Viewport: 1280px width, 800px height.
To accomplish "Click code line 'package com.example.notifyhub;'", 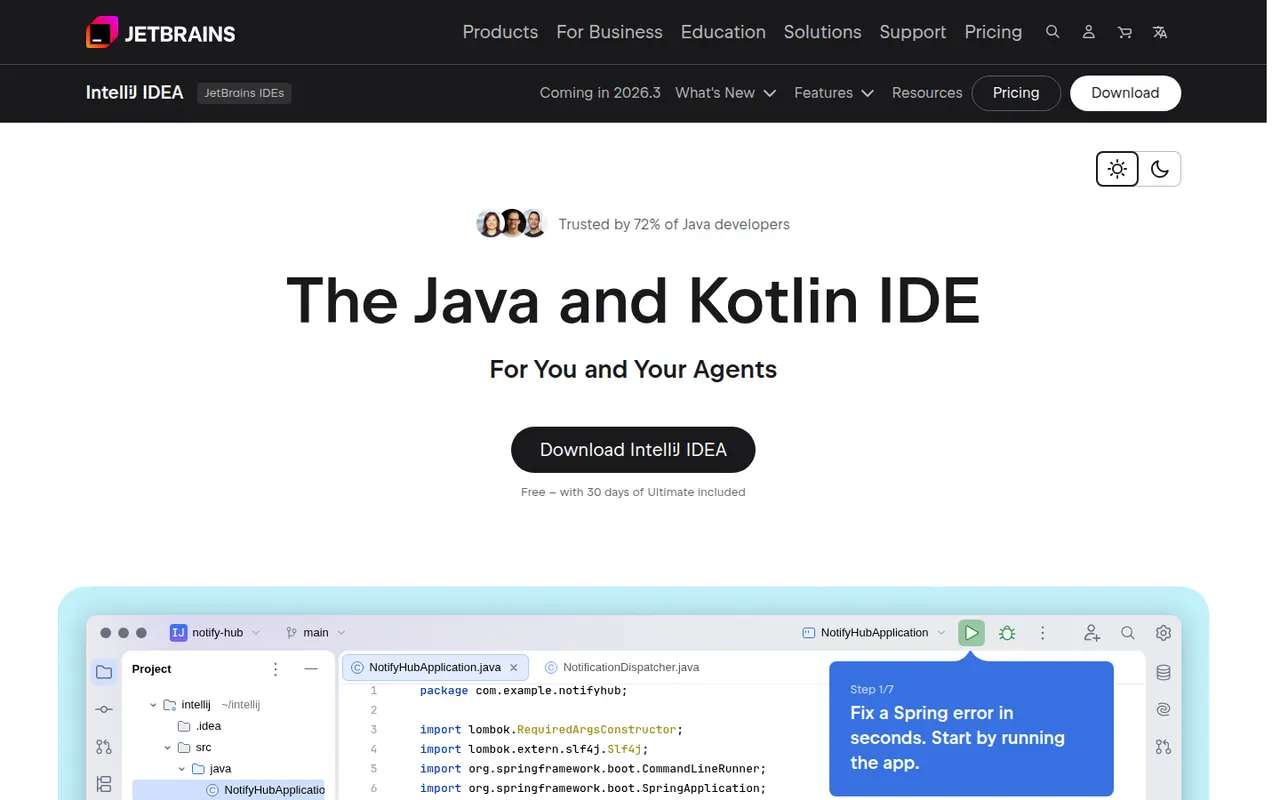I will (523, 691).
